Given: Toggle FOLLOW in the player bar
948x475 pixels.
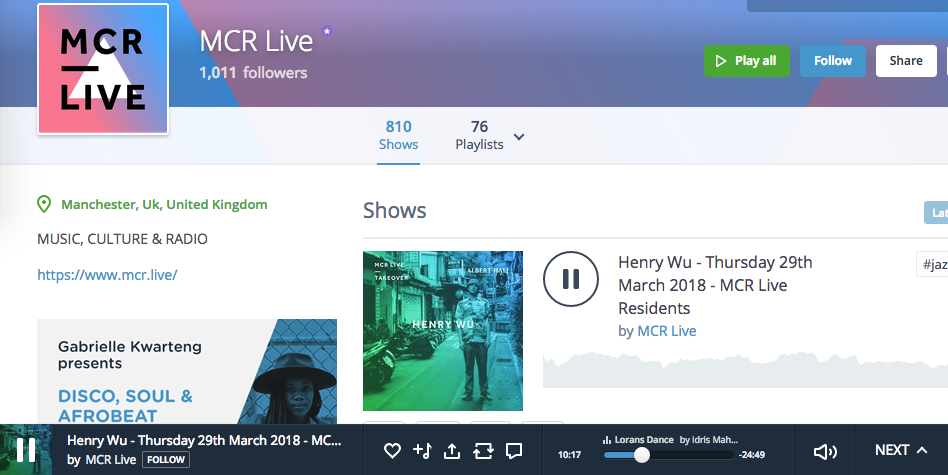Looking at the screenshot, I should tap(165, 460).
